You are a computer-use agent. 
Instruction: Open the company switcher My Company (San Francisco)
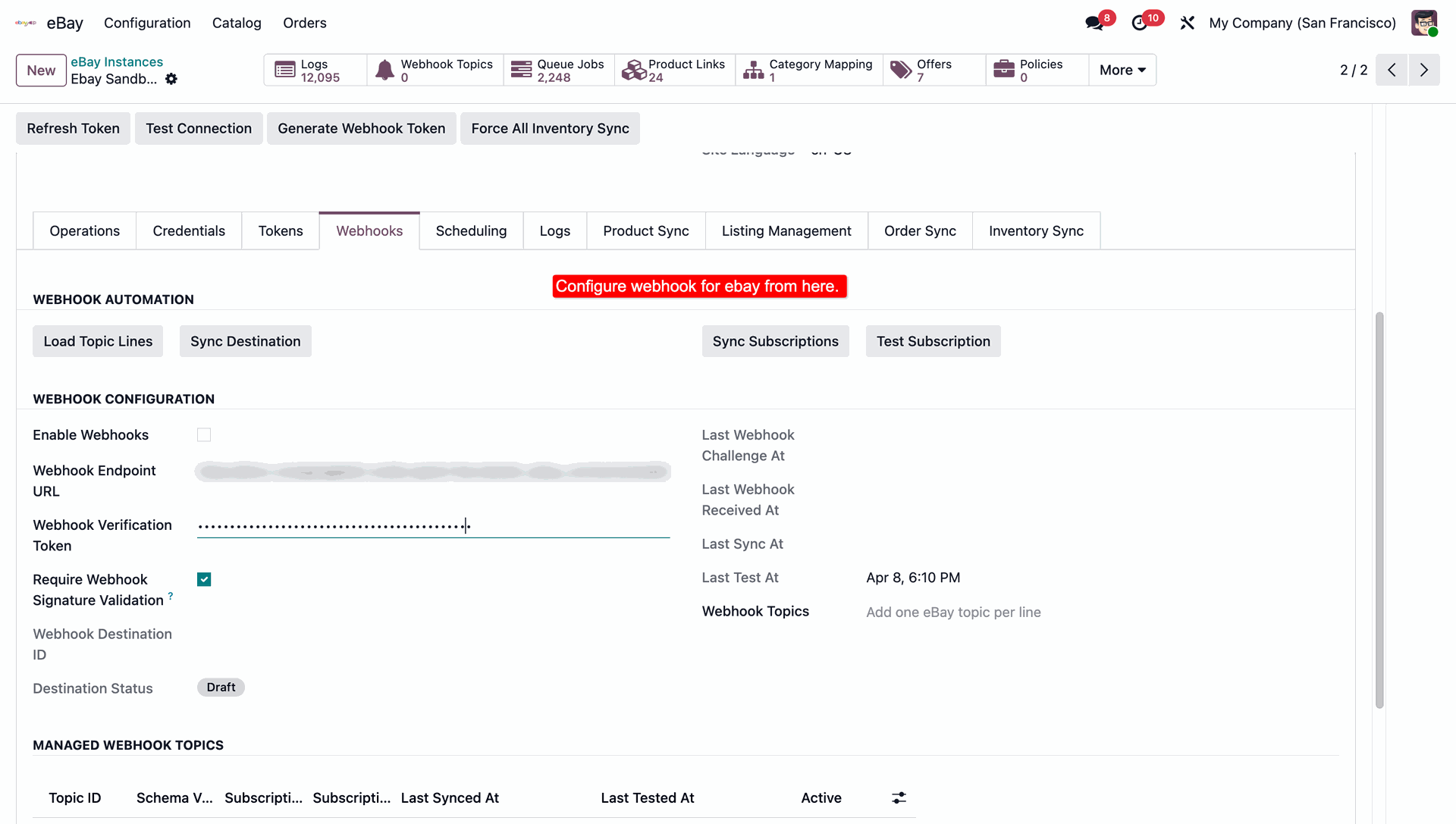[1302, 23]
